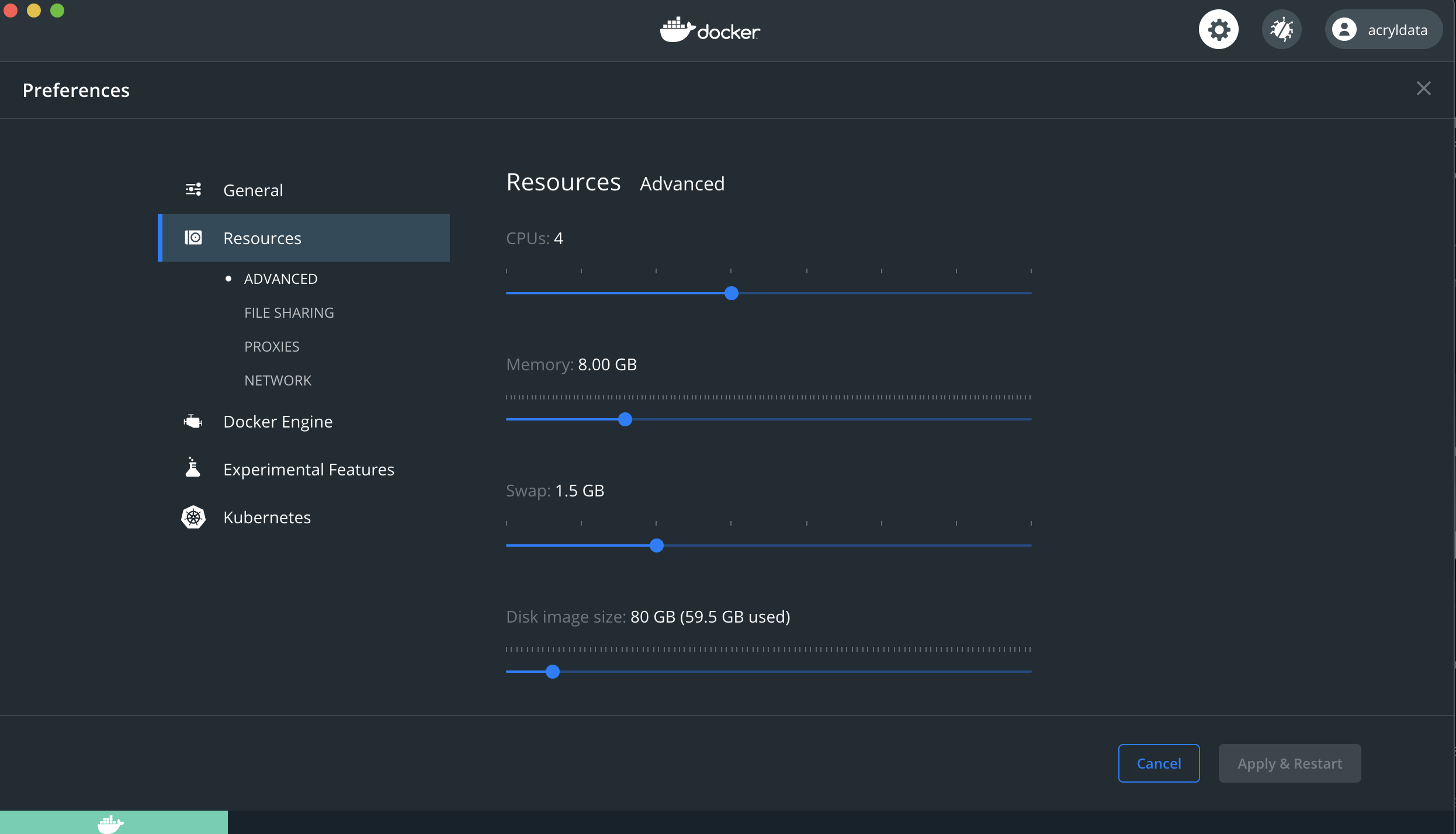Click the Kubernetes wheel icon
This screenshot has height=834, width=1456.
[x=193, y=517]
